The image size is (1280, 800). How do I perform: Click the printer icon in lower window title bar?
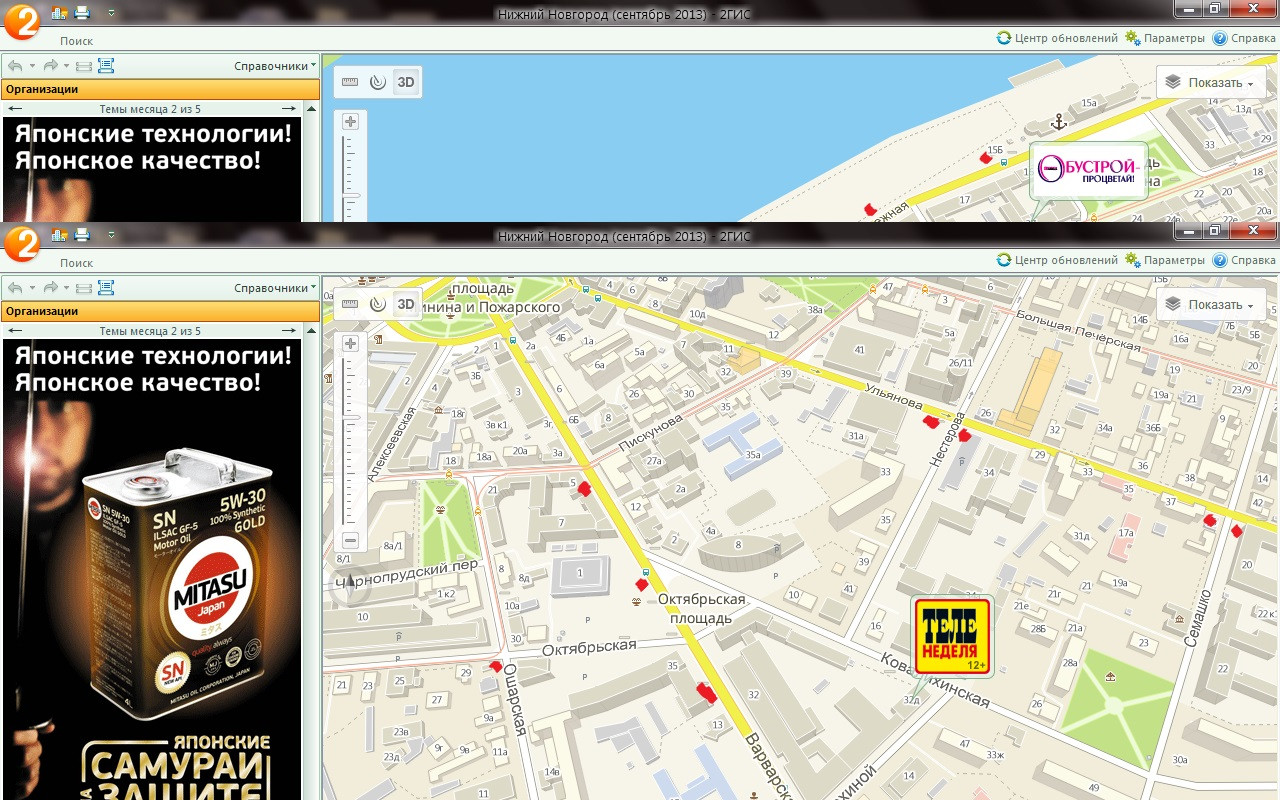(82, 235)
